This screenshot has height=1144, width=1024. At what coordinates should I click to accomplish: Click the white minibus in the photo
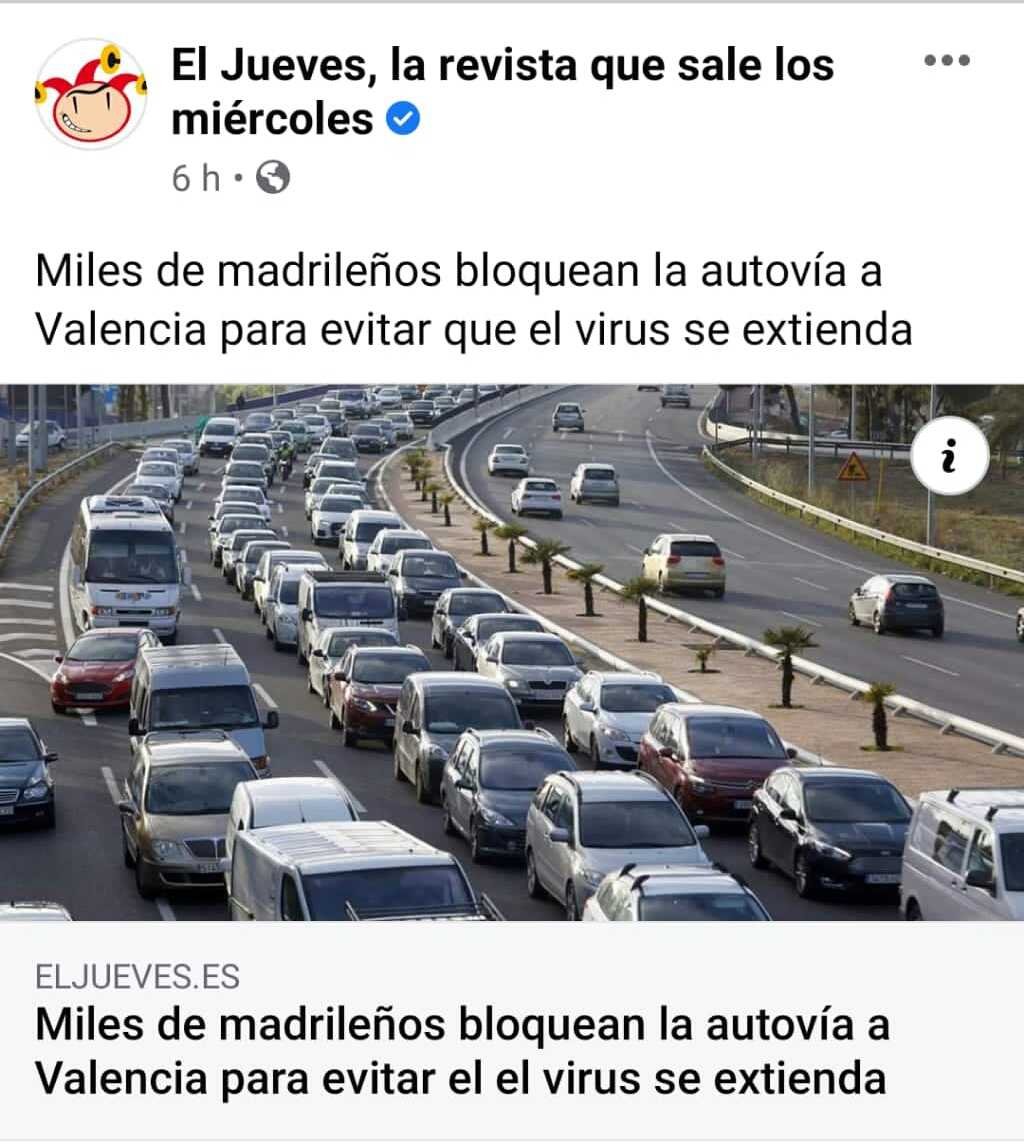[x=125, y=564]
